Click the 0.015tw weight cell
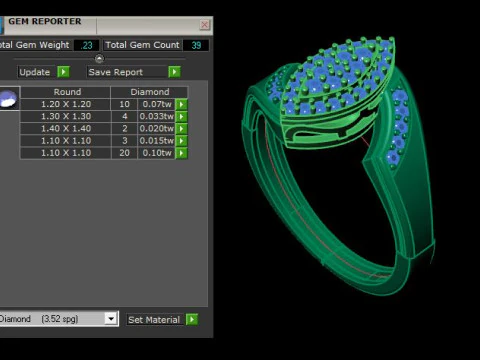This screenshot has width=480, height=360. [x=157, y=141]
